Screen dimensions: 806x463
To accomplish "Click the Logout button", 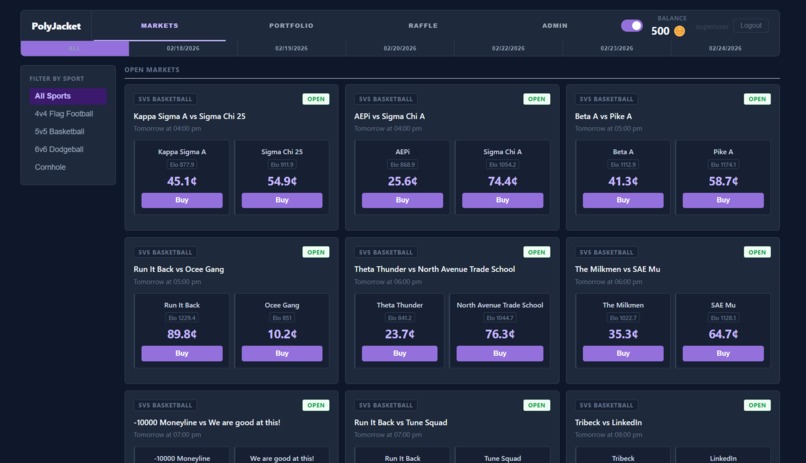I will (x=750, y=26).
